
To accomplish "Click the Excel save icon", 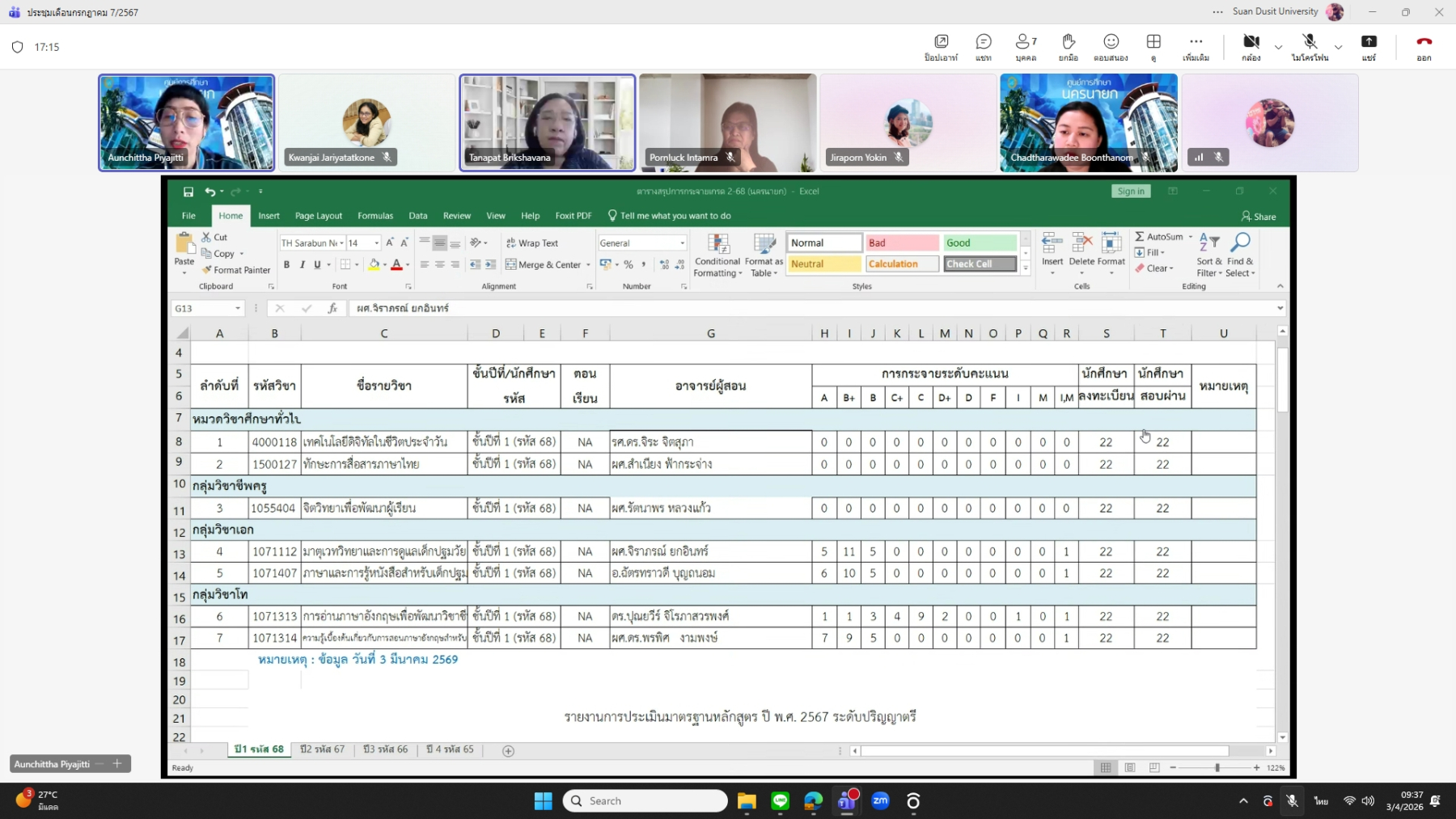I will click(x=188, y=192).
